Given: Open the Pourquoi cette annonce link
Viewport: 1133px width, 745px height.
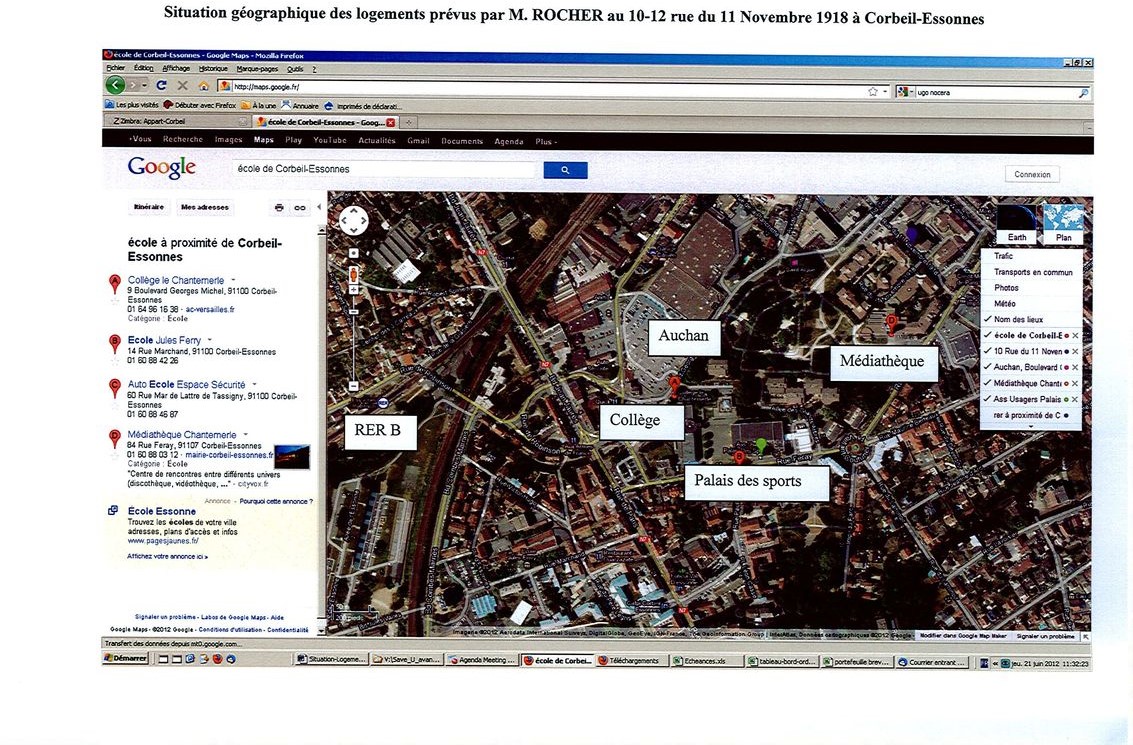Looking at the screenshot, I should click(x=275, y=501).
